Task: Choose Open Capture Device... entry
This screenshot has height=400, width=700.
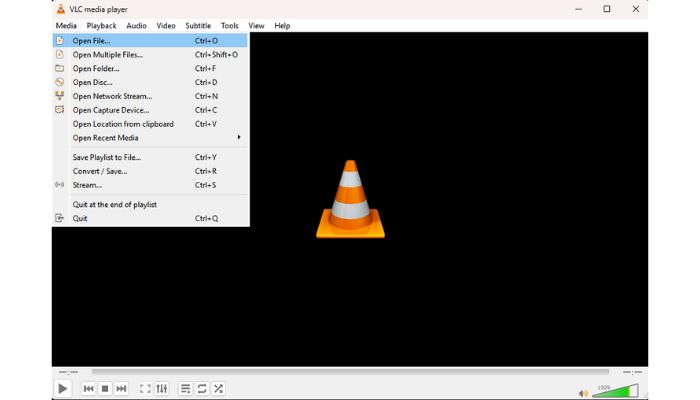Action: click(150, 110)
